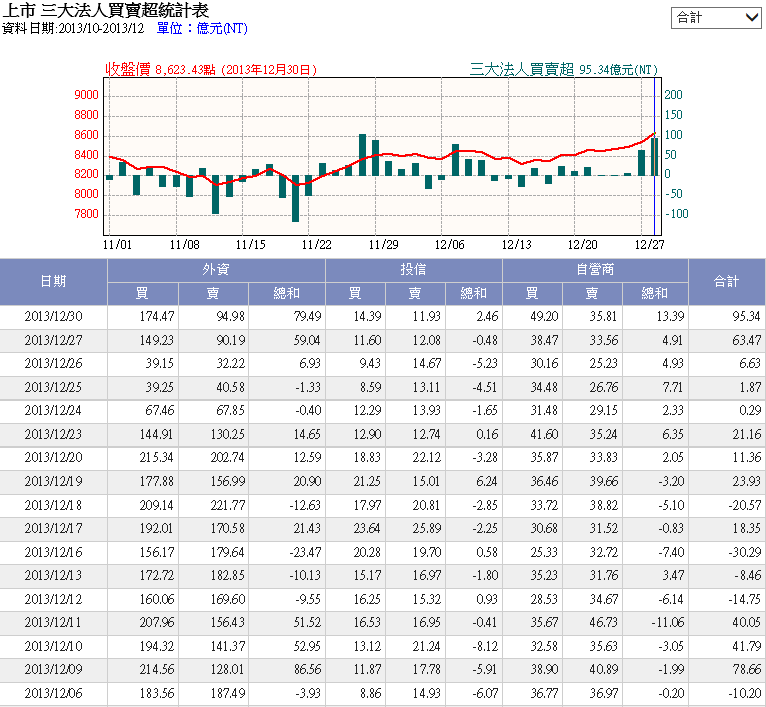This screenshot has height=707, width=766.
Task: Click total value 63.47 in 12/27 row
Action: click(x=746, y=340)
